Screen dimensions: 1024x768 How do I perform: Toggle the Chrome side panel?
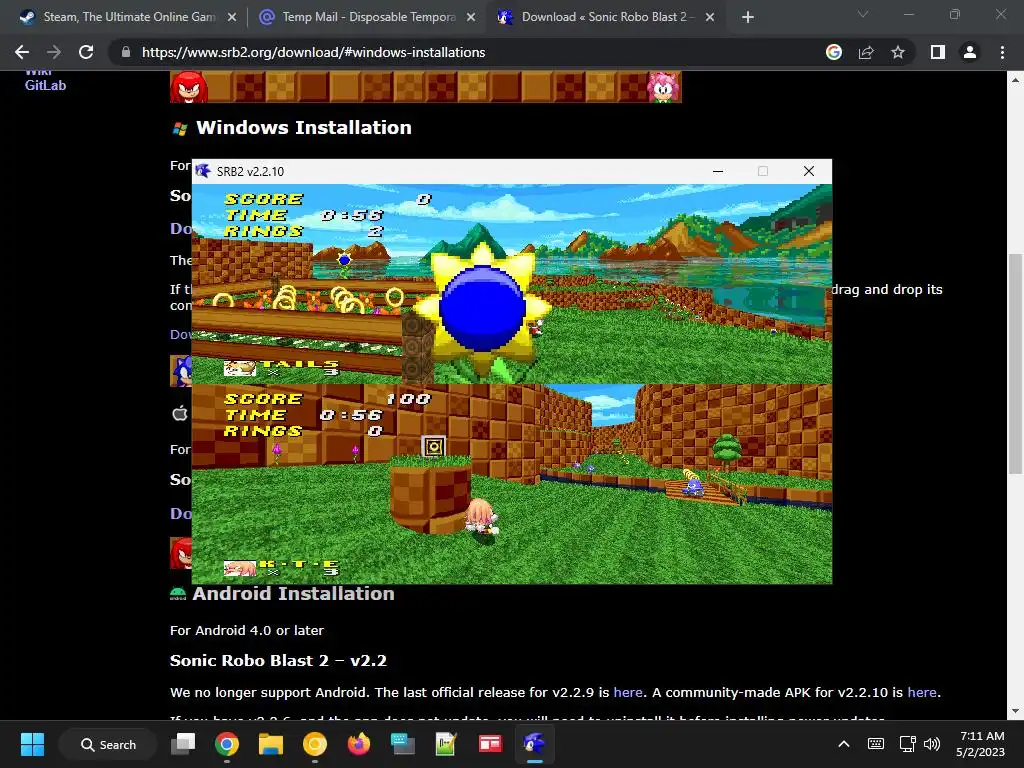point(938,52)
